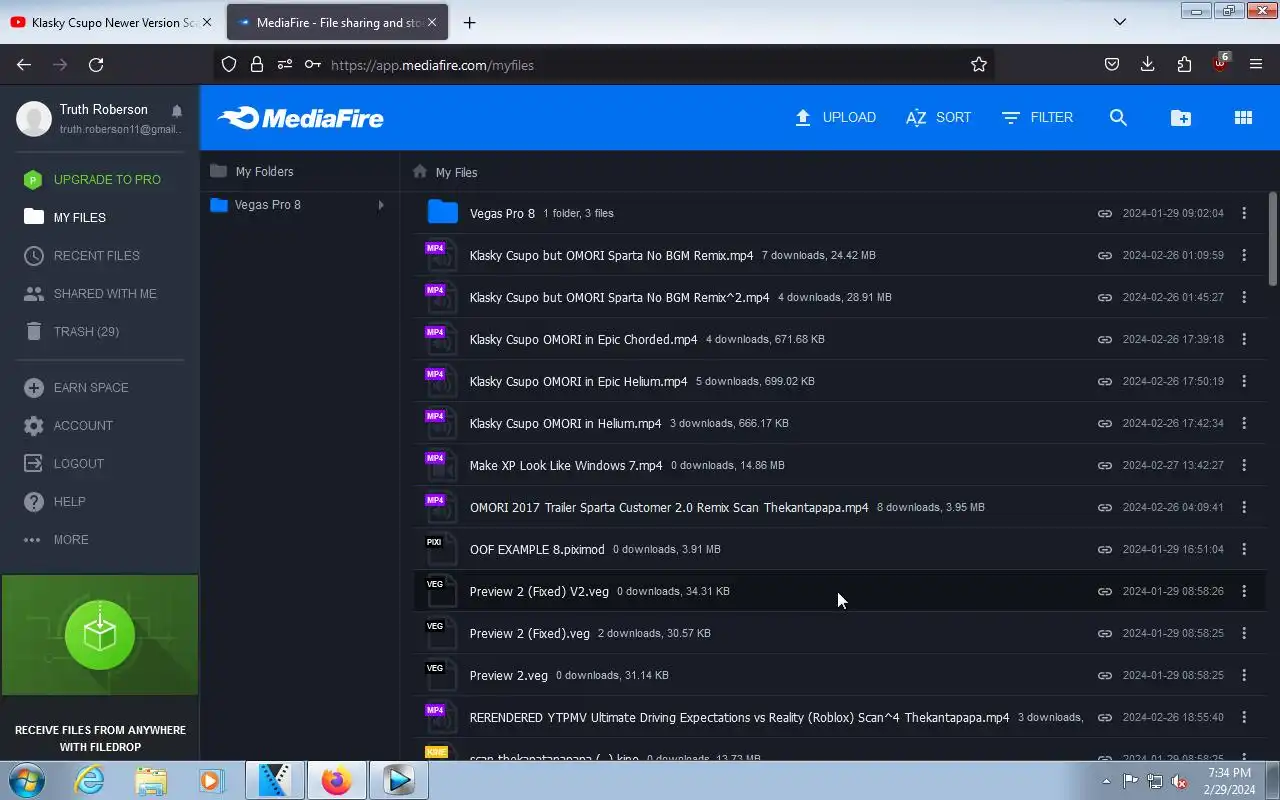Click UPGRADE TO PRO

click(x=92, y=179)
